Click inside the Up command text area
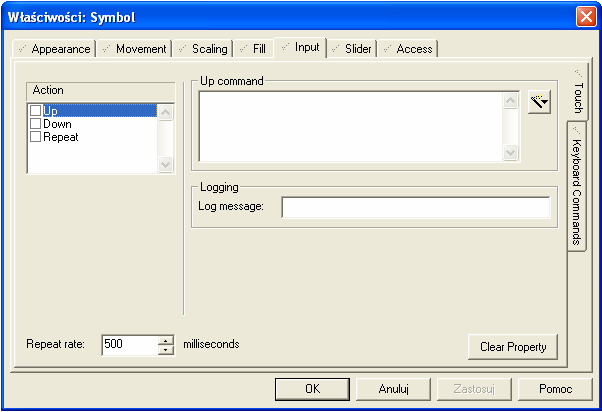The width and height of the screenshot is (602, 412). [x=351, y=126]
